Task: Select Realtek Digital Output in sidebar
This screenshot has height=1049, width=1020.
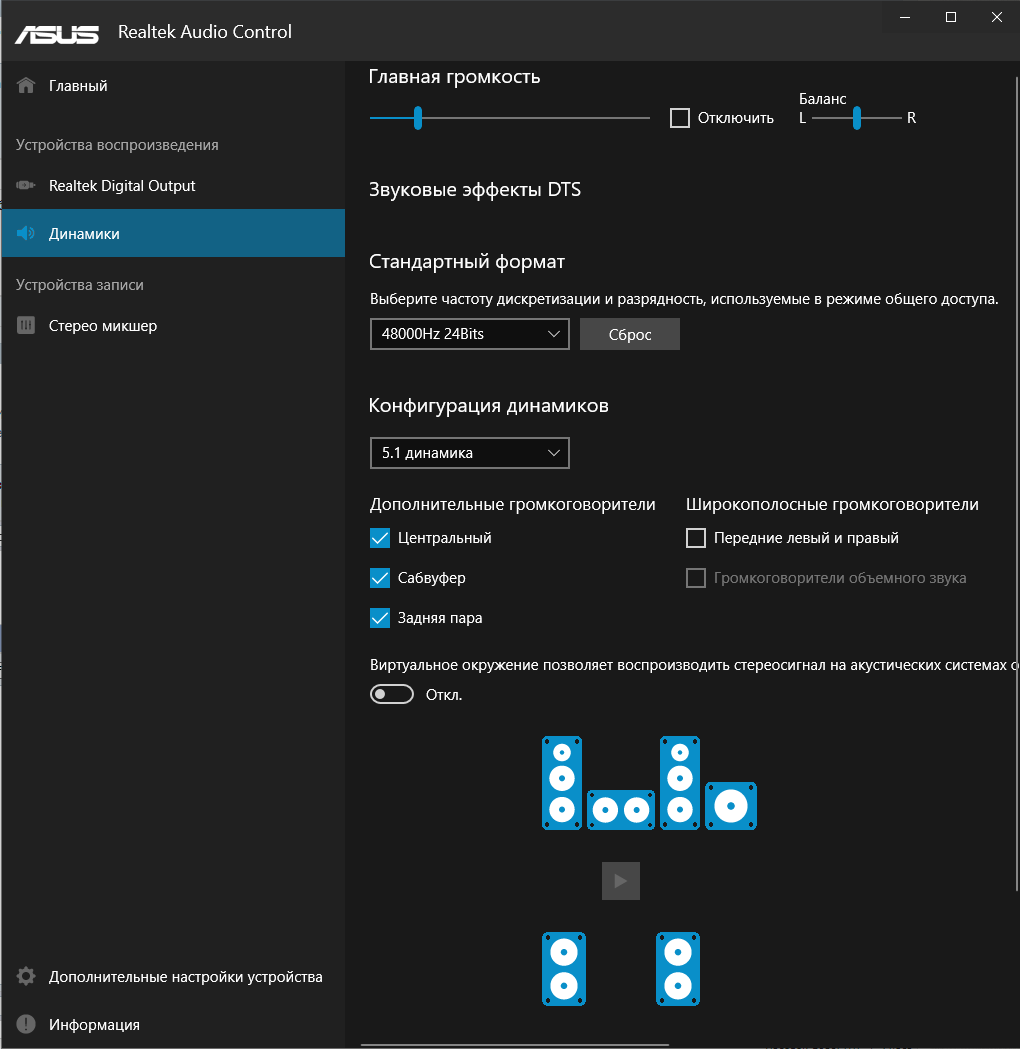Action: tap(122, 186)
